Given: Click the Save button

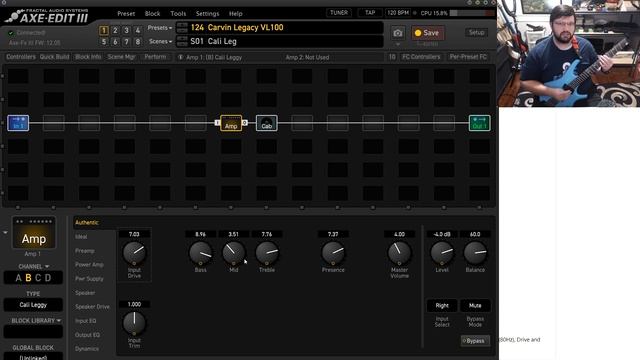Looking at the screenshot, I should click(427, 33).
